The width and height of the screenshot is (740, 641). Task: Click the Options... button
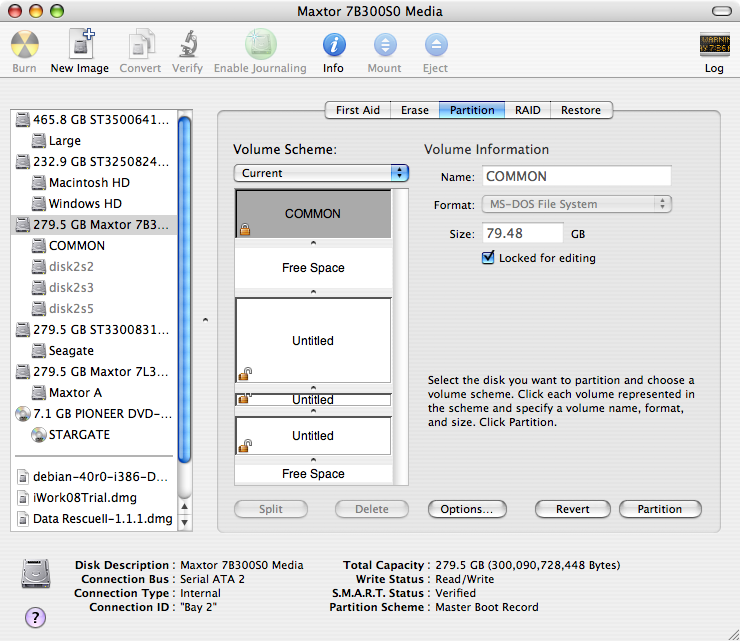(467, 509)
